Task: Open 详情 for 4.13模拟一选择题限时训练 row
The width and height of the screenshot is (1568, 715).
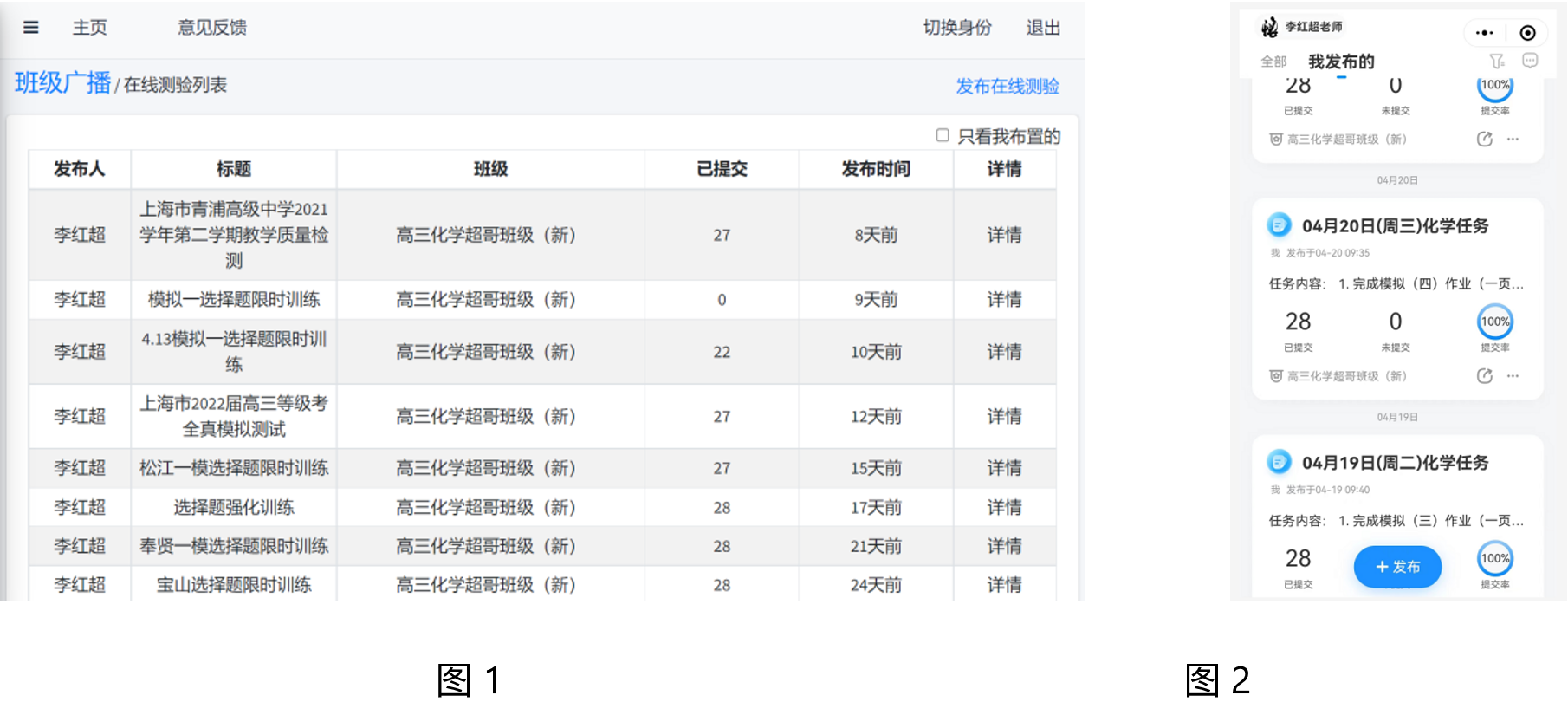Action: (x=1004, y=352)
